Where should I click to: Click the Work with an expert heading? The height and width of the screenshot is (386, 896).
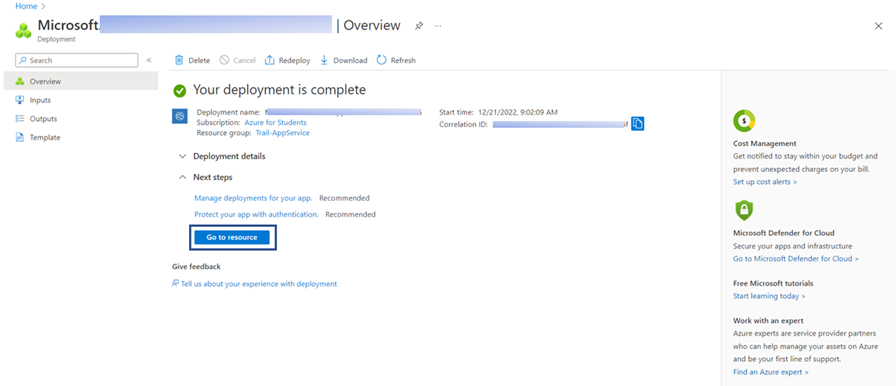[x=768, y=321]
